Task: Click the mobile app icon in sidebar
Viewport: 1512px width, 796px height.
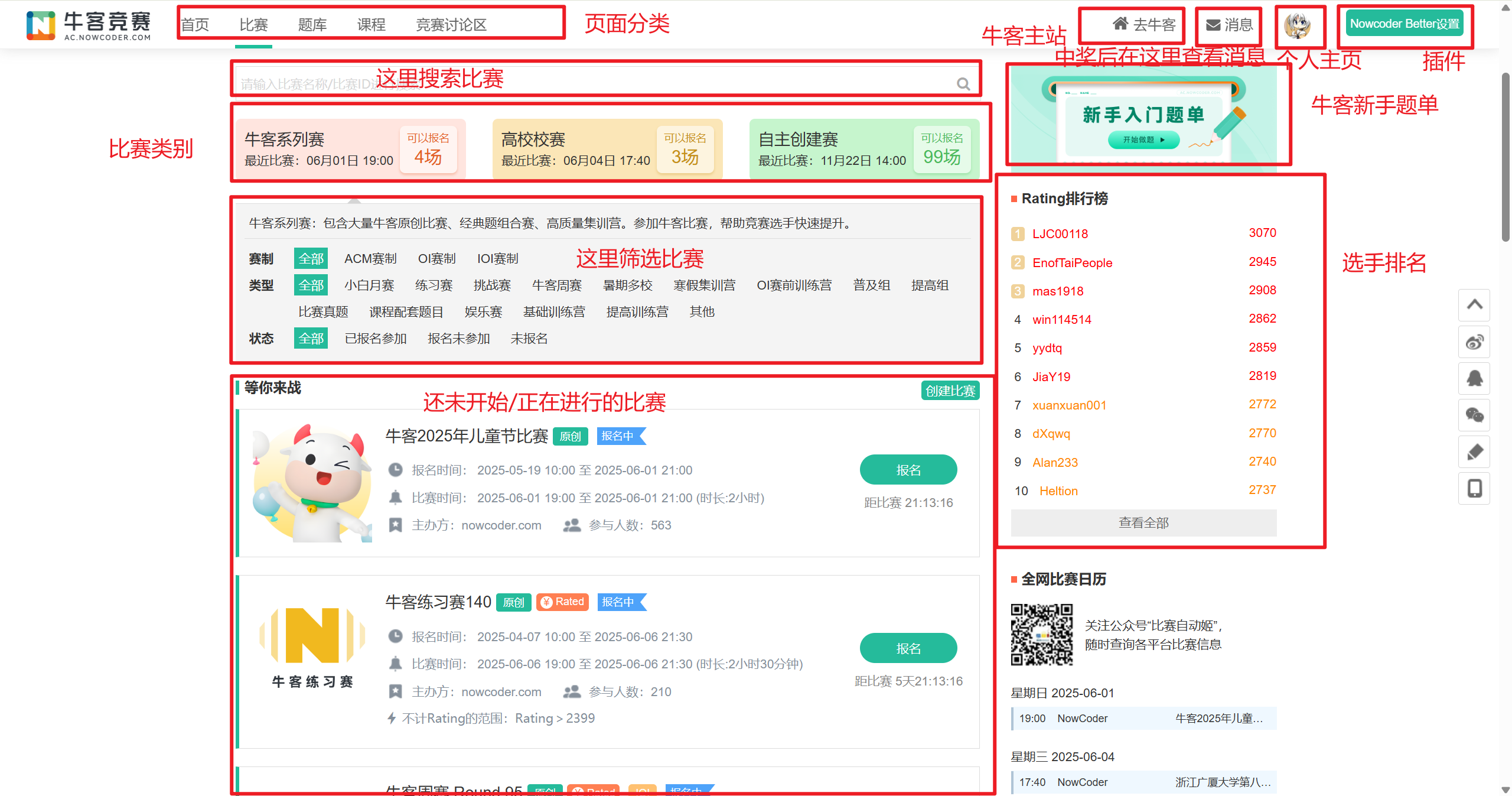Action: [1474, 489]
